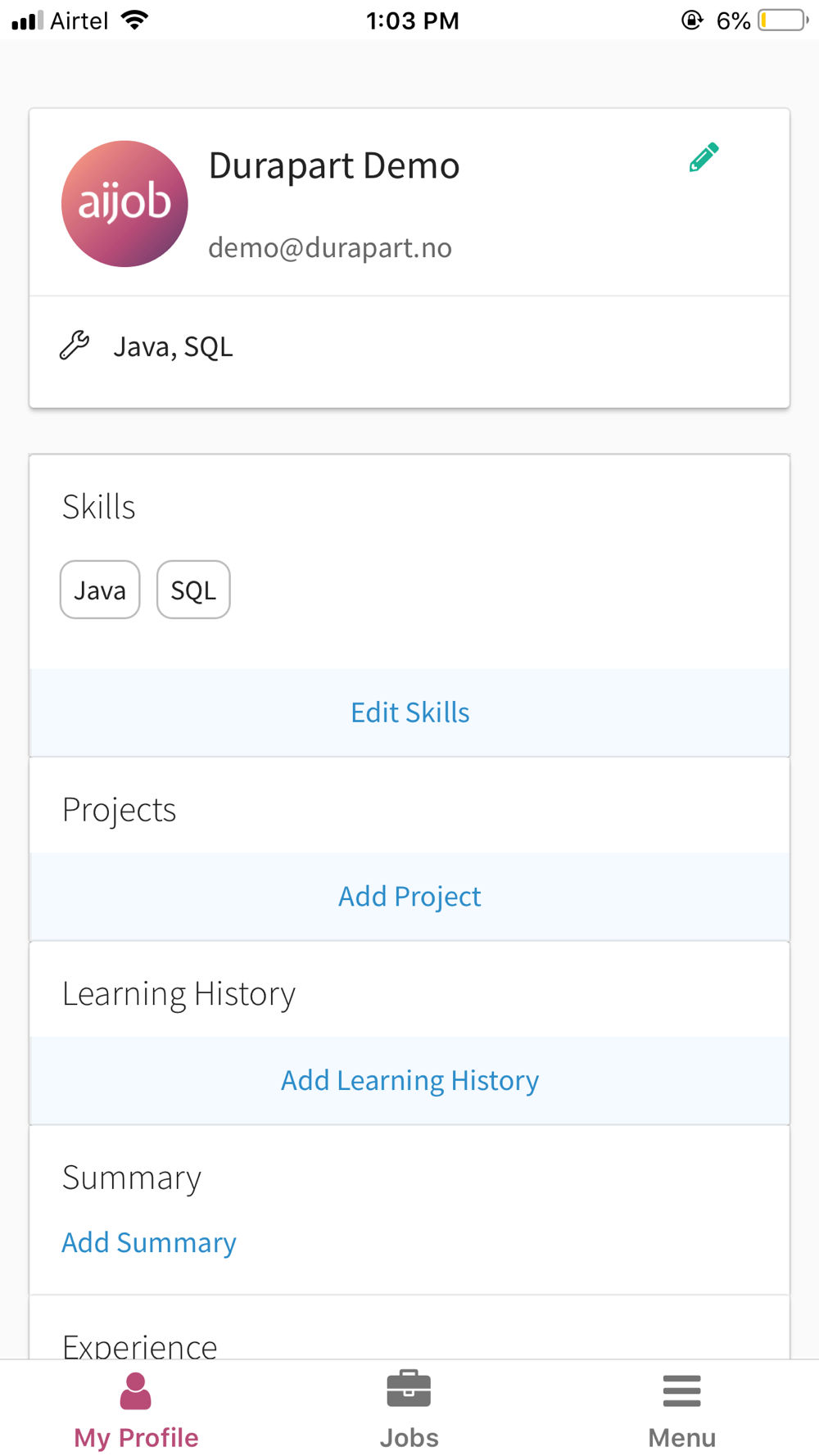819x1456 pixels.
Task: Choose Add Learning History
Action: [x=409, y=1080]
